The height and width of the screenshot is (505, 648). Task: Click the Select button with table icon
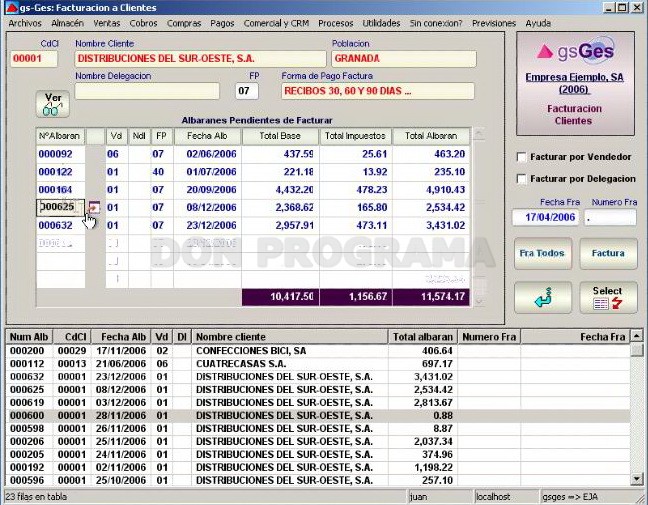[608, 298]
